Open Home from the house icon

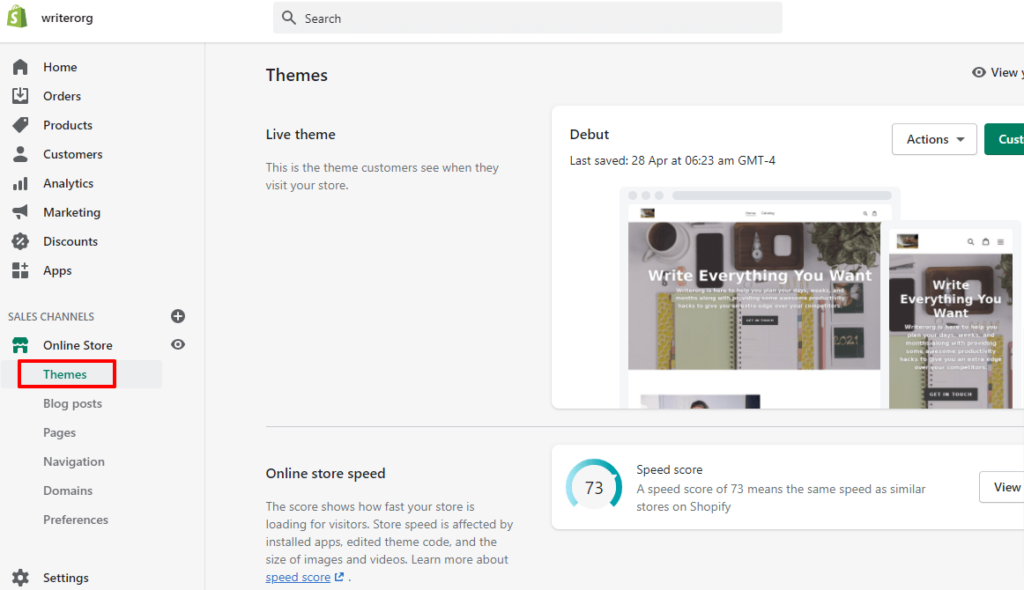[20, 67]
